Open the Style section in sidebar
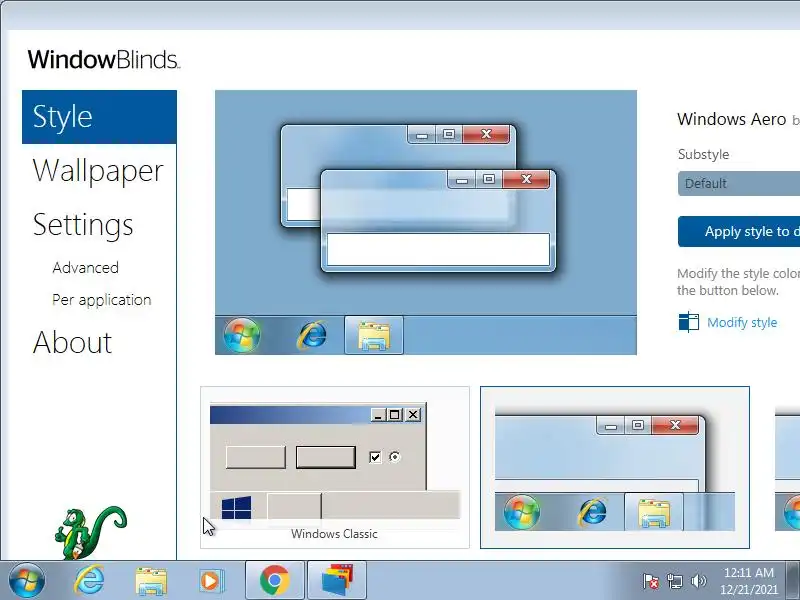This screenshot has width=800, height=600. click(x=99, y=117)
